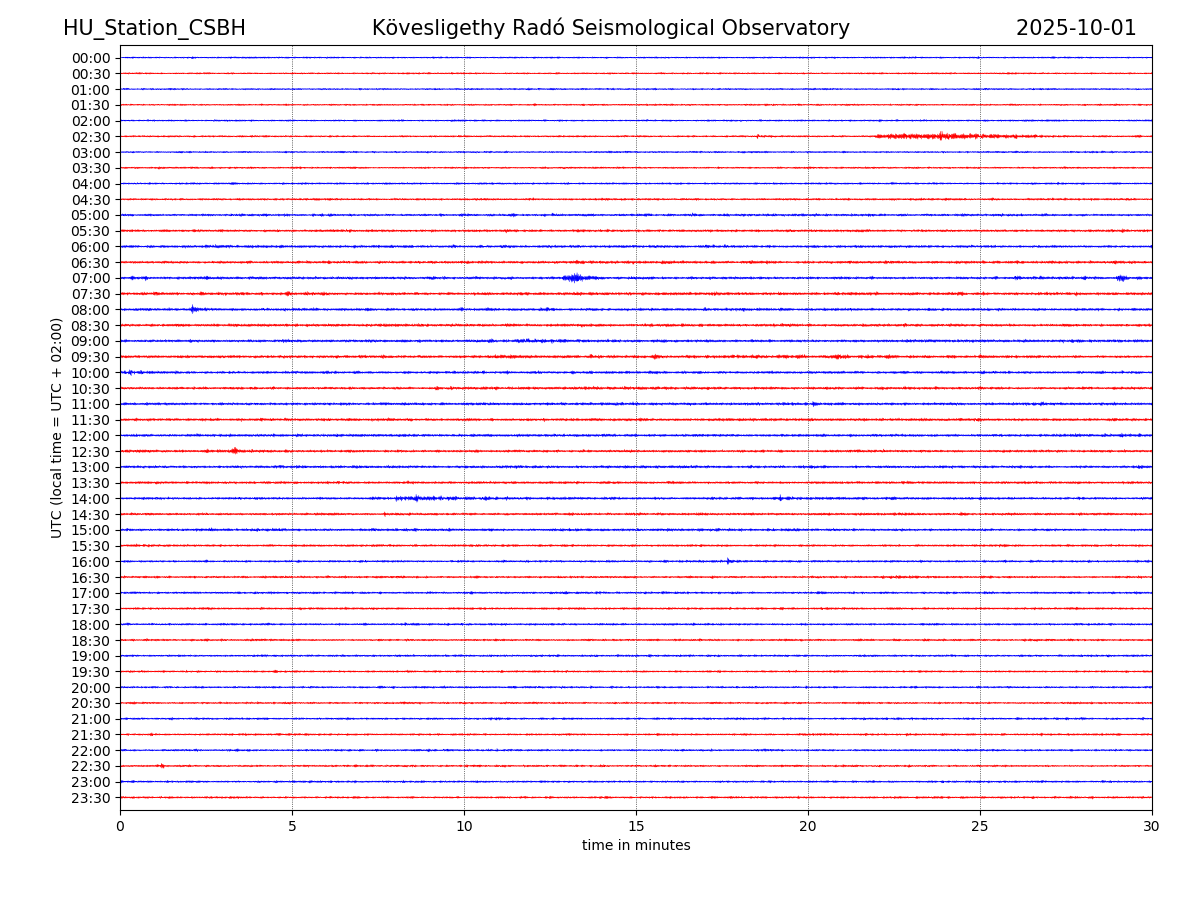Click the blue burst near minute 13 on the 07:00 trace
Viewport: 1200px width, 900px height.
pyautogui.click(x=574, y=278)
